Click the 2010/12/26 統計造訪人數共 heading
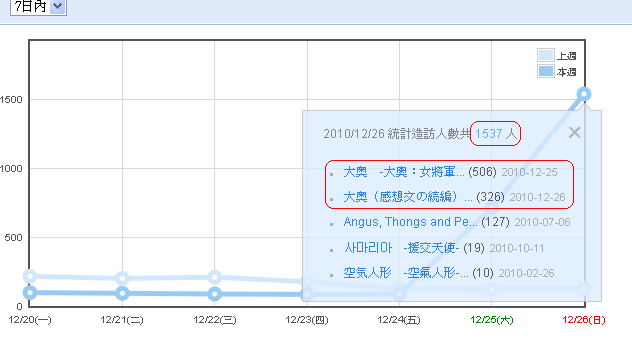 (397, 133)
